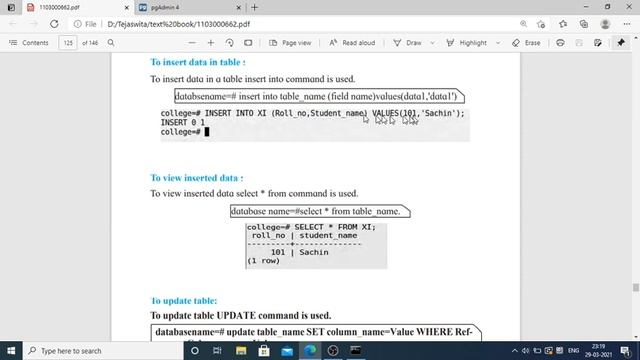
Task: Select the Highlight tool
Action: coord(467,42)
